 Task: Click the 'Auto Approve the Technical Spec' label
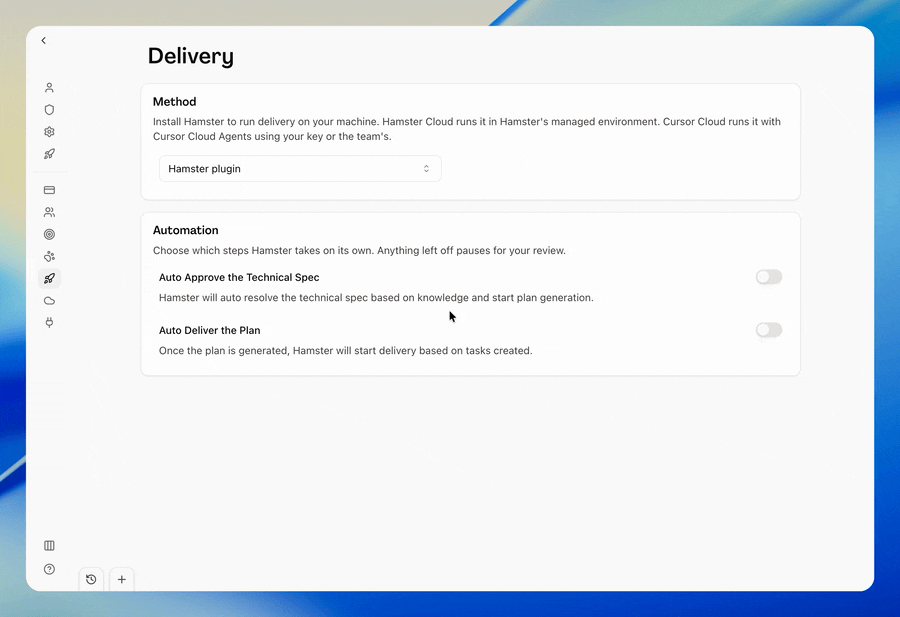[x=239, y=277]
